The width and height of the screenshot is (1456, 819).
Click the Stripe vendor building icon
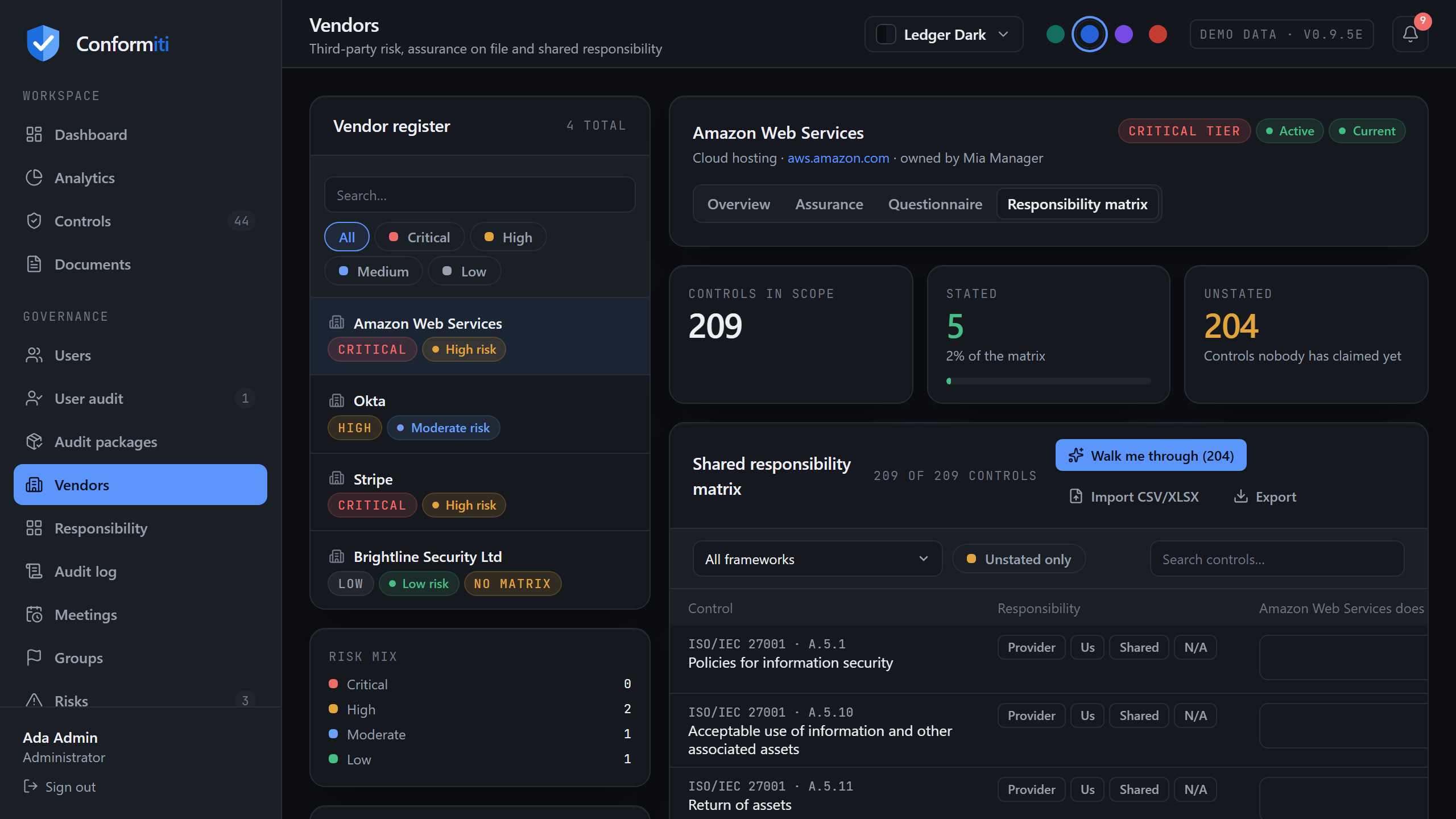point(337,478)
